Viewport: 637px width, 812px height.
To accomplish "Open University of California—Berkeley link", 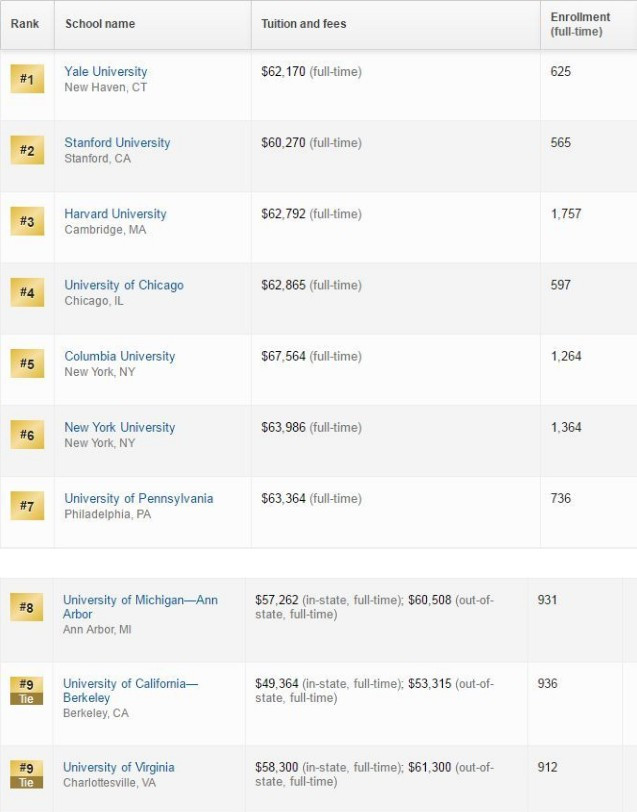I will 130,690.
